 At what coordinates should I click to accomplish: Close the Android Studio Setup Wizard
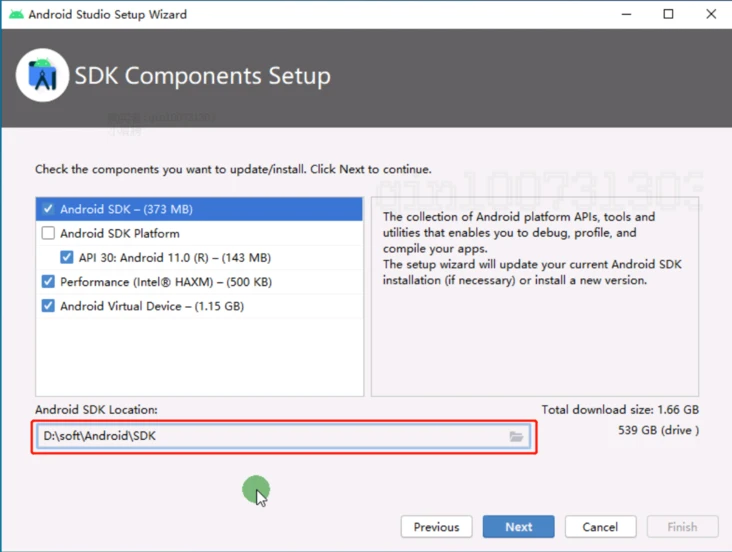pos(711,14)
